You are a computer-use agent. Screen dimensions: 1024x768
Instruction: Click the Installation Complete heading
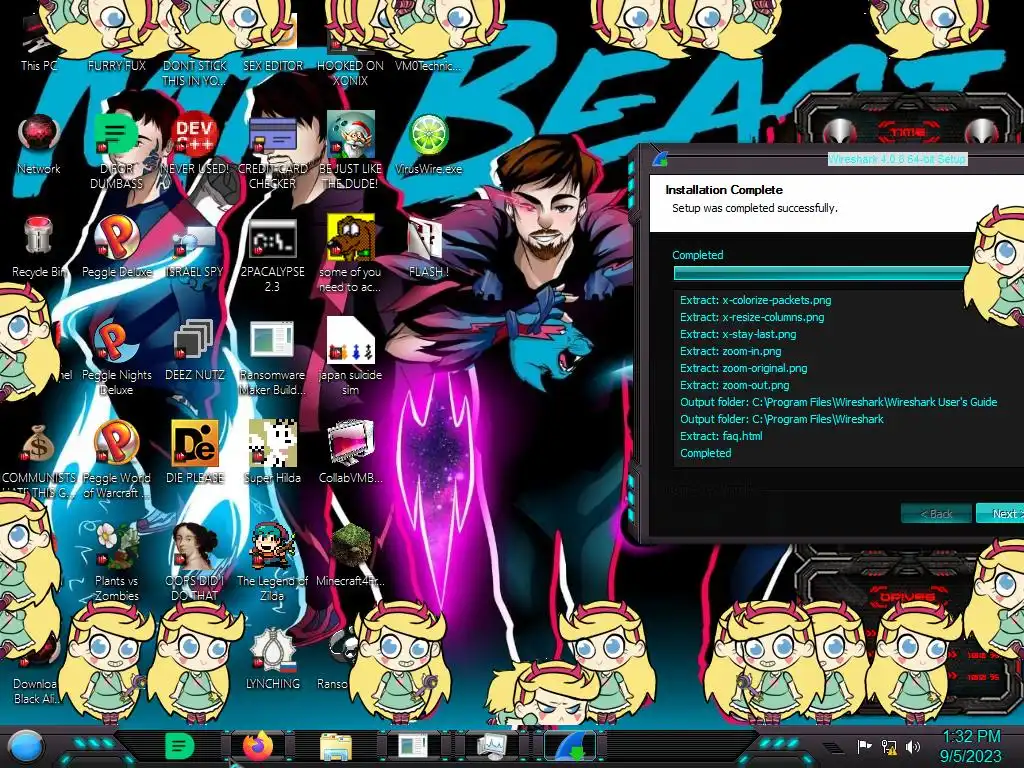[724, 190]
